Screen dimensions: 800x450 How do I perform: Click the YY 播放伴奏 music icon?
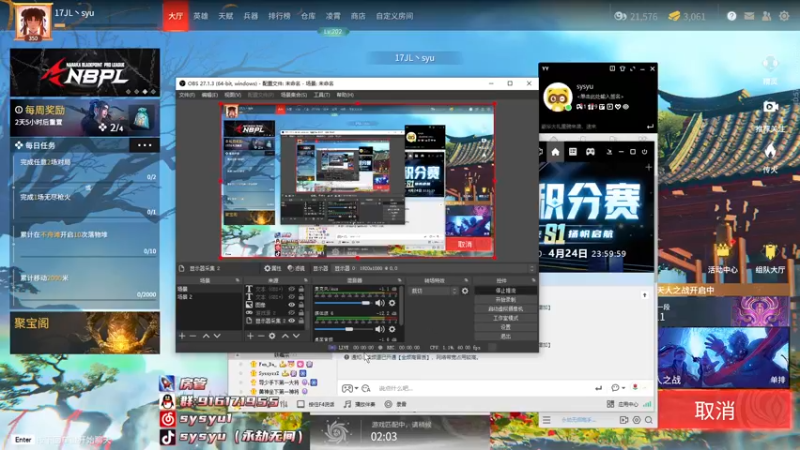(347, 404)
